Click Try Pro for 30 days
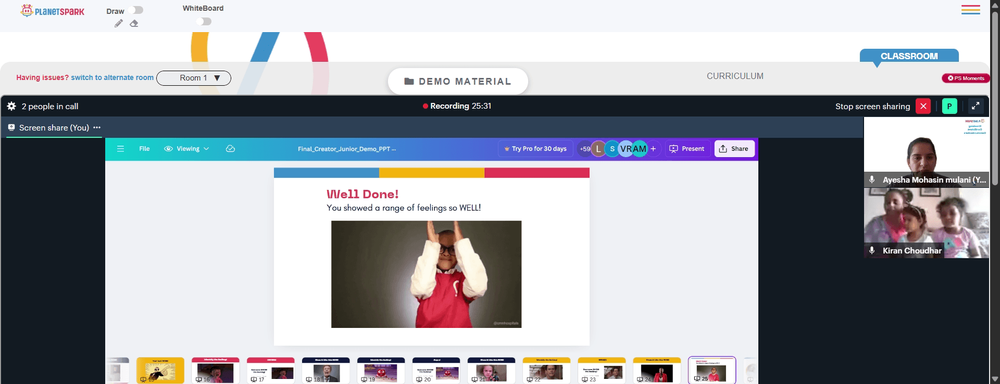This screenshot has width=1000, height=384. 534,149
